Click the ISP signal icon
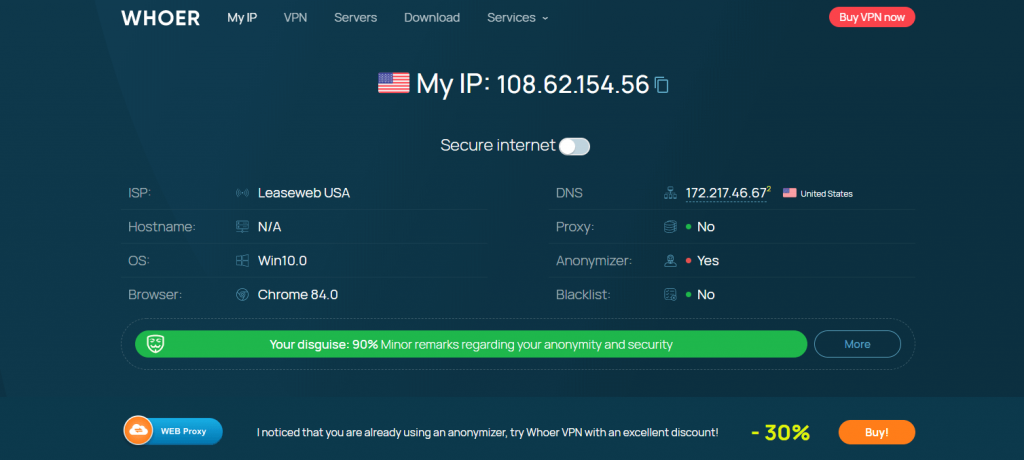 (x=242, y=193)
